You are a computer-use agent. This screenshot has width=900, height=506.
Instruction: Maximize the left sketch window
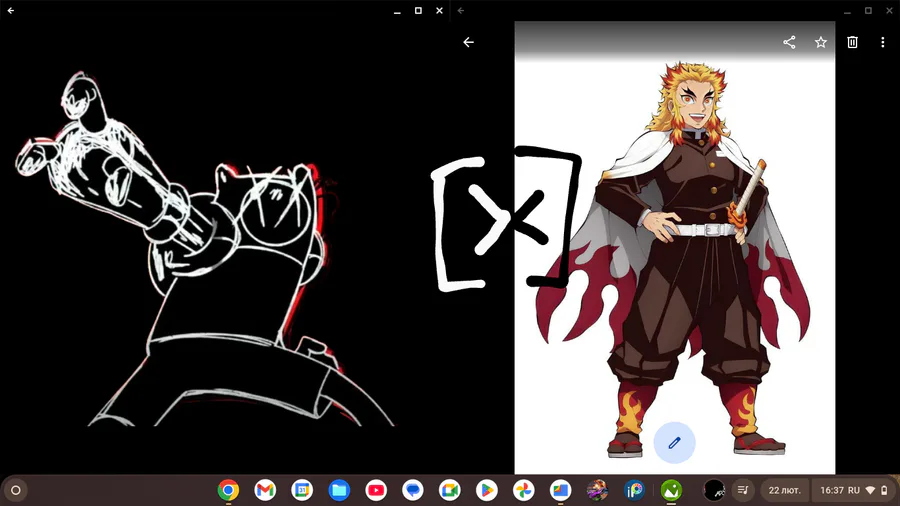tap(418, 10)
